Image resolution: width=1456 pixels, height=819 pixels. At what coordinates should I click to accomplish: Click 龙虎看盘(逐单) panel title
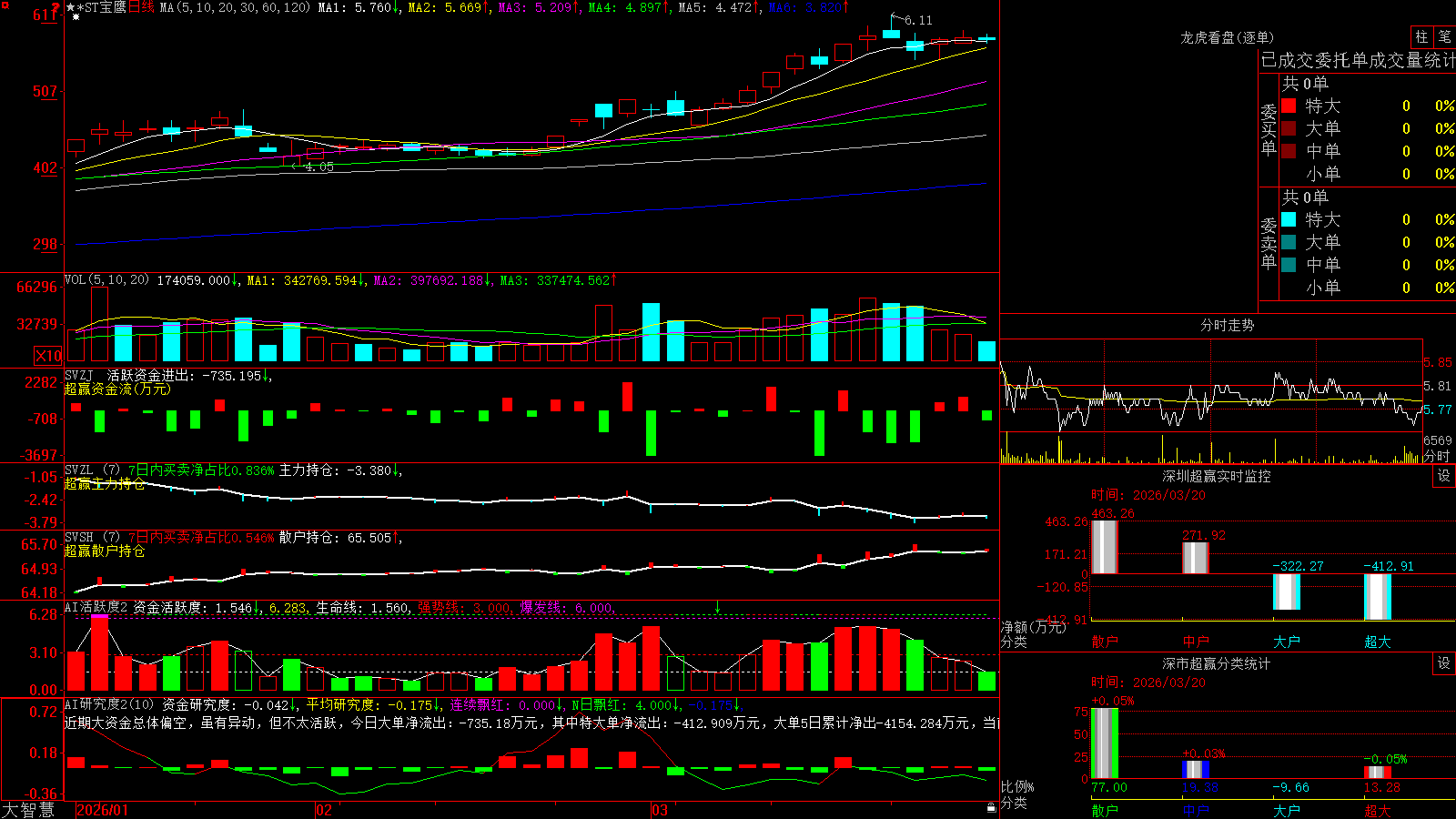1227,37
